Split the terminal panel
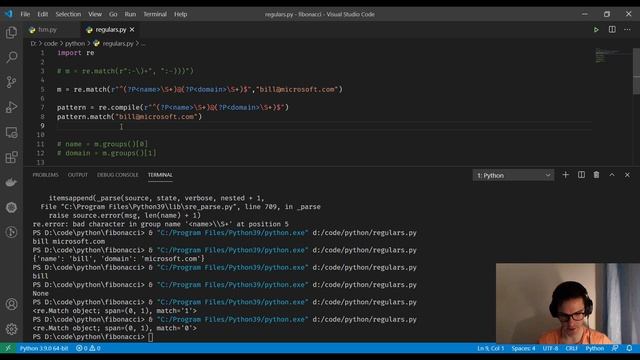Image resolution: width=640 pixels, height=360 pixels. pyautogui.click(x=581, y=175)
